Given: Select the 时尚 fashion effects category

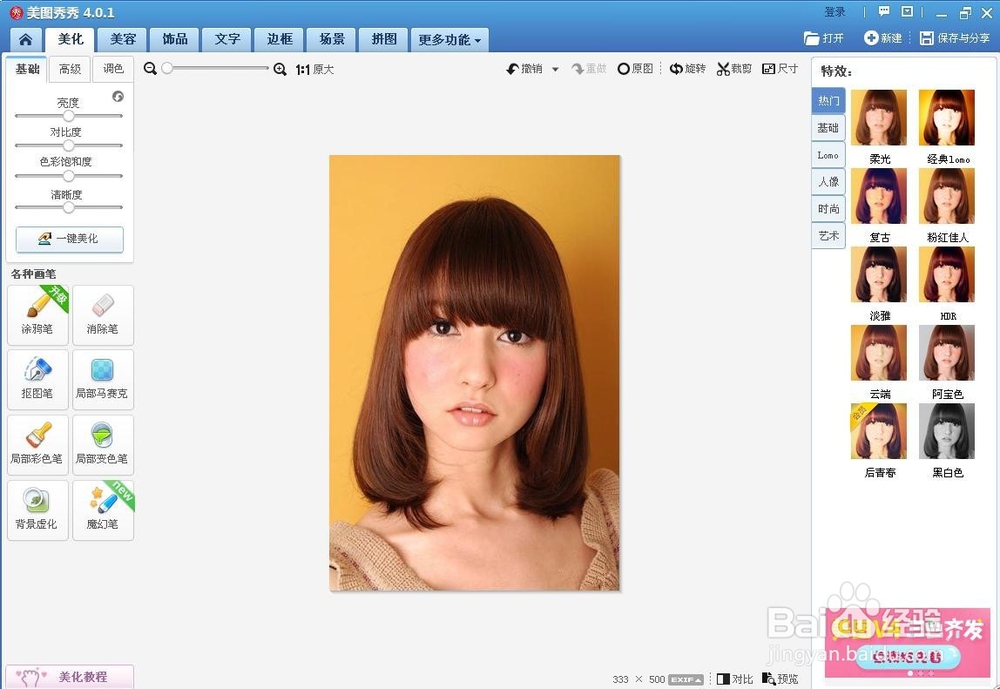Looking at the screenshot, I should [x=828, y=209].
